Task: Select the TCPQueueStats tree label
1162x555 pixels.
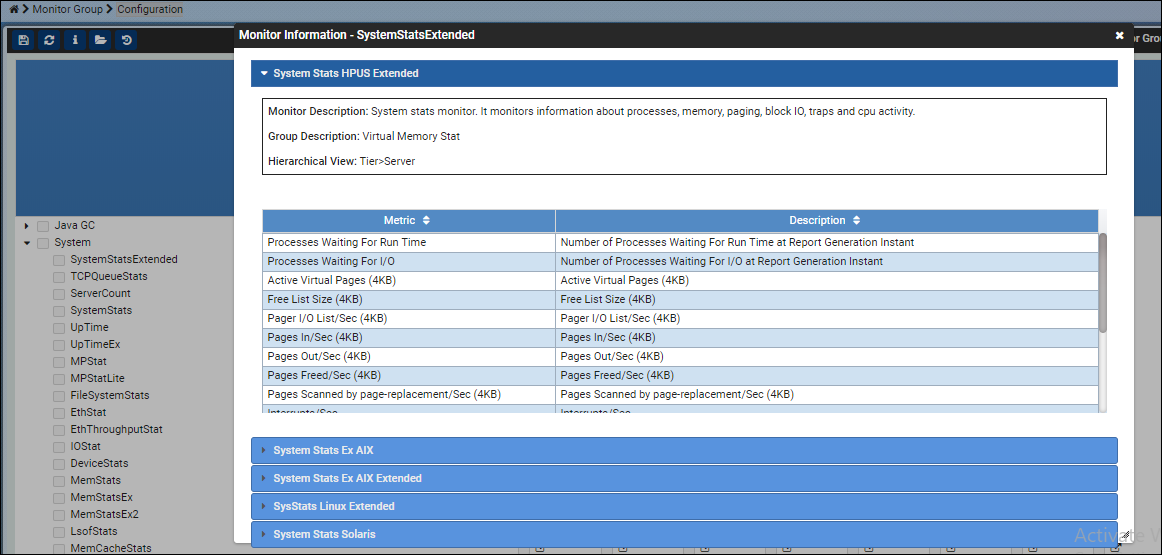Action: 109,276
